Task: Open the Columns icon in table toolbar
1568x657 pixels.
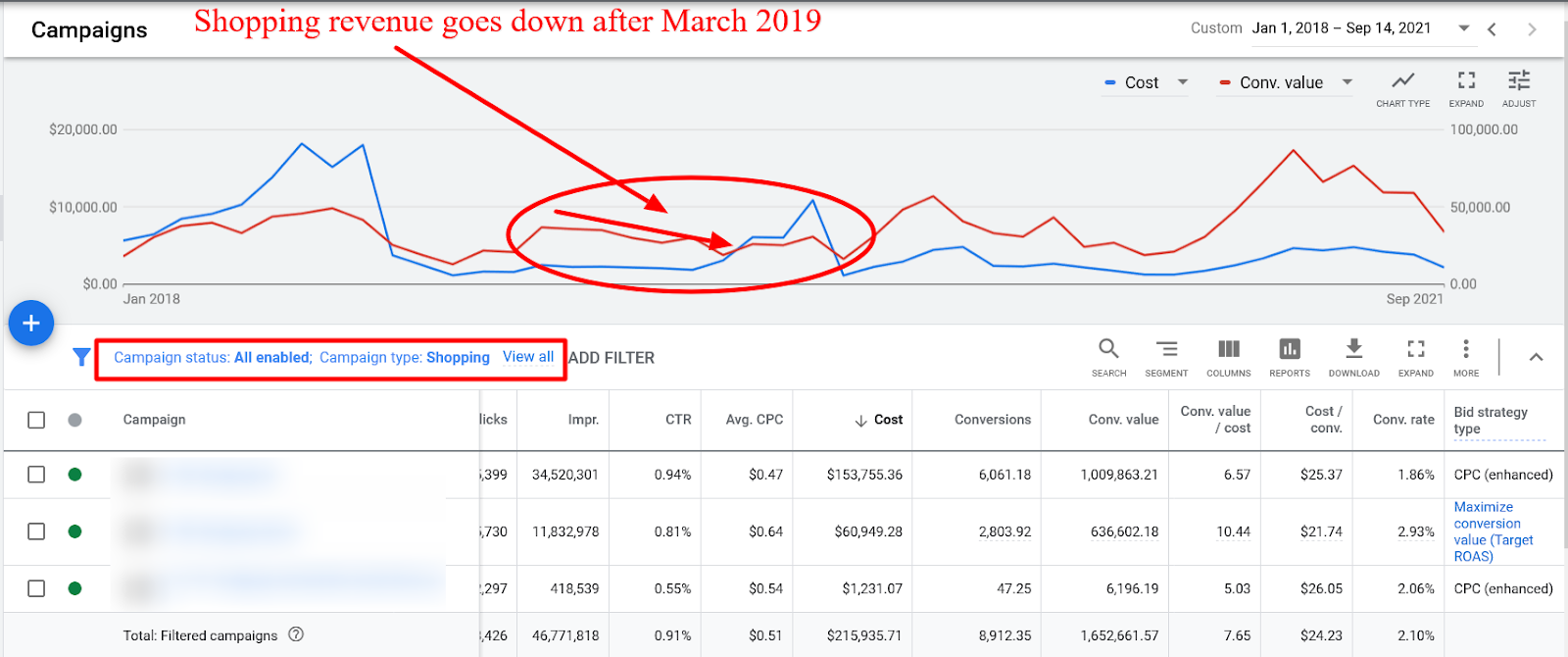Action: tap(1229, 349)
